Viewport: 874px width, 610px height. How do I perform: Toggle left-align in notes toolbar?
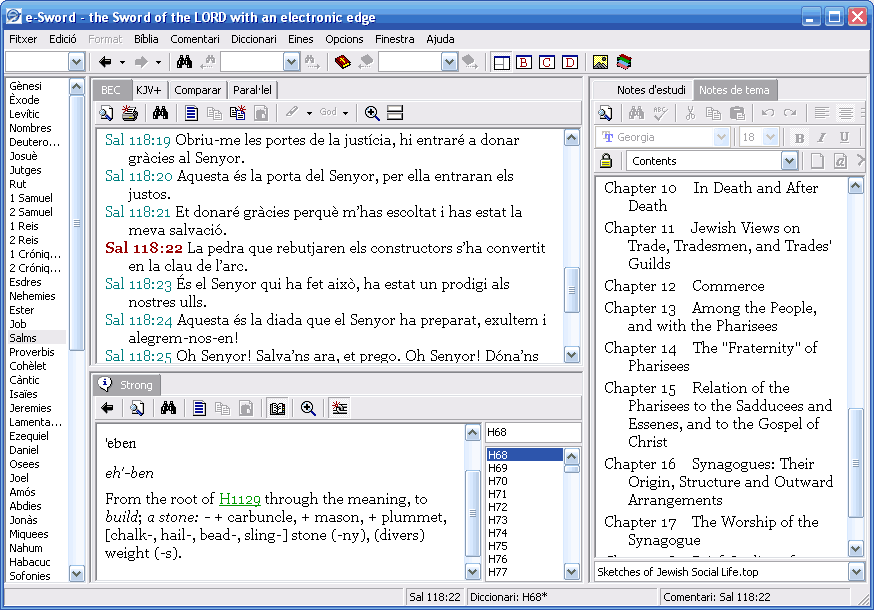coord(822,113)
